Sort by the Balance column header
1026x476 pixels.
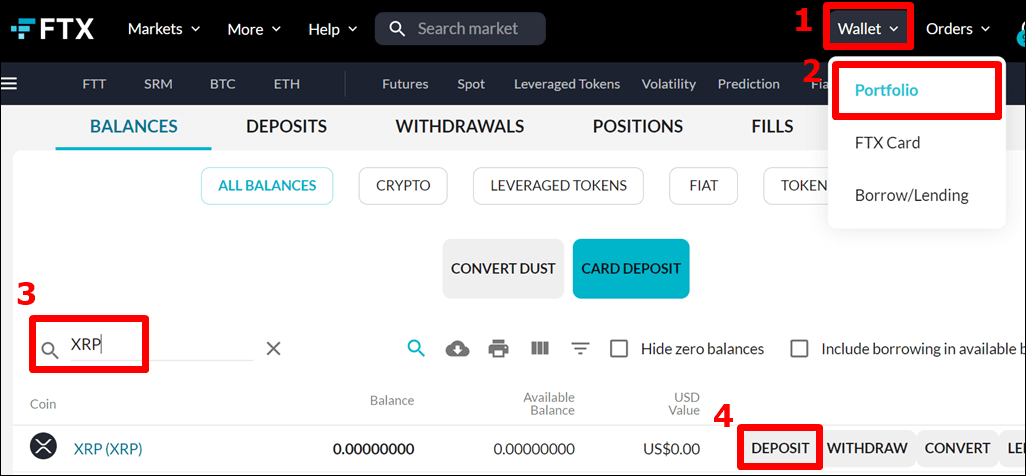[392, 401]
